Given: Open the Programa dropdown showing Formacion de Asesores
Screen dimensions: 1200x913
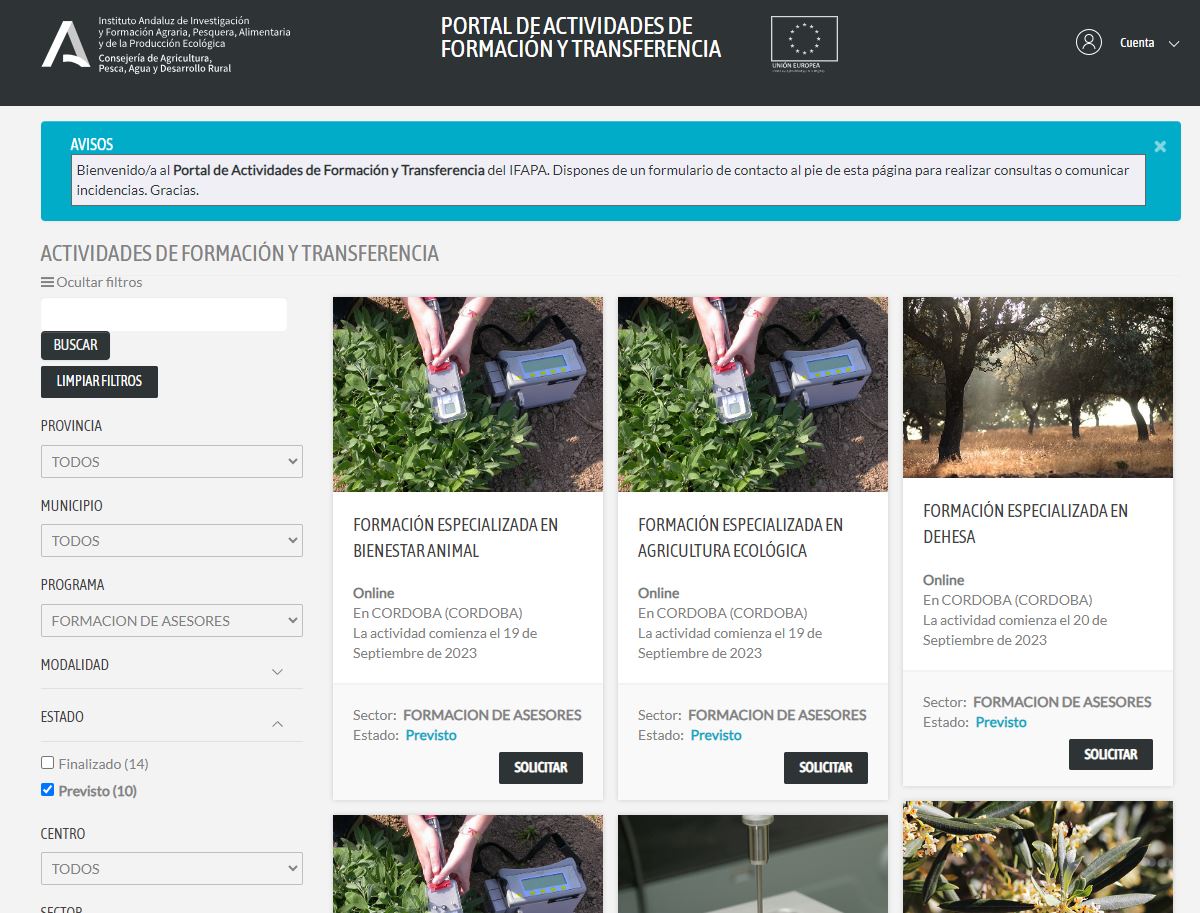Looking at the screenshot, I should (172, 620).
